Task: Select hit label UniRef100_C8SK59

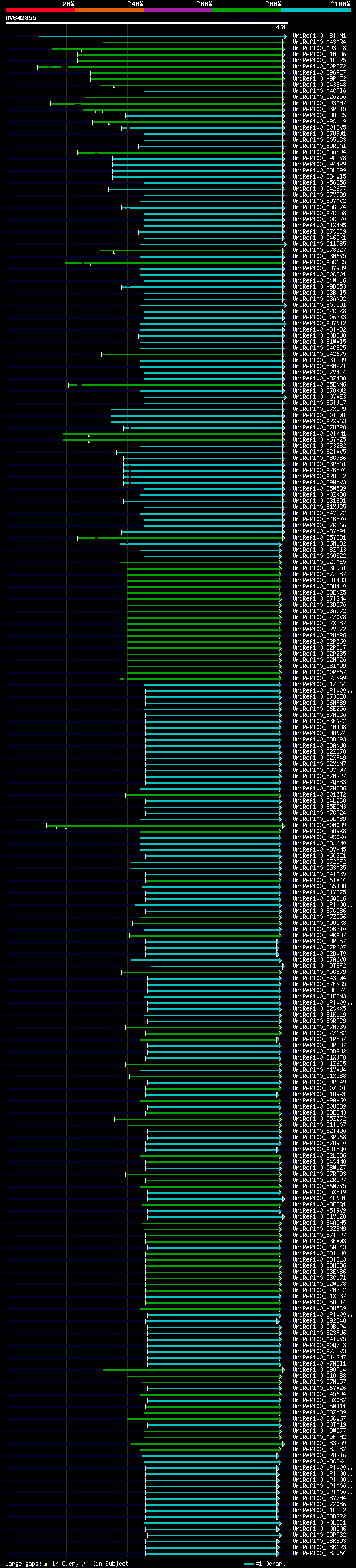Action: click(319, 1443)
